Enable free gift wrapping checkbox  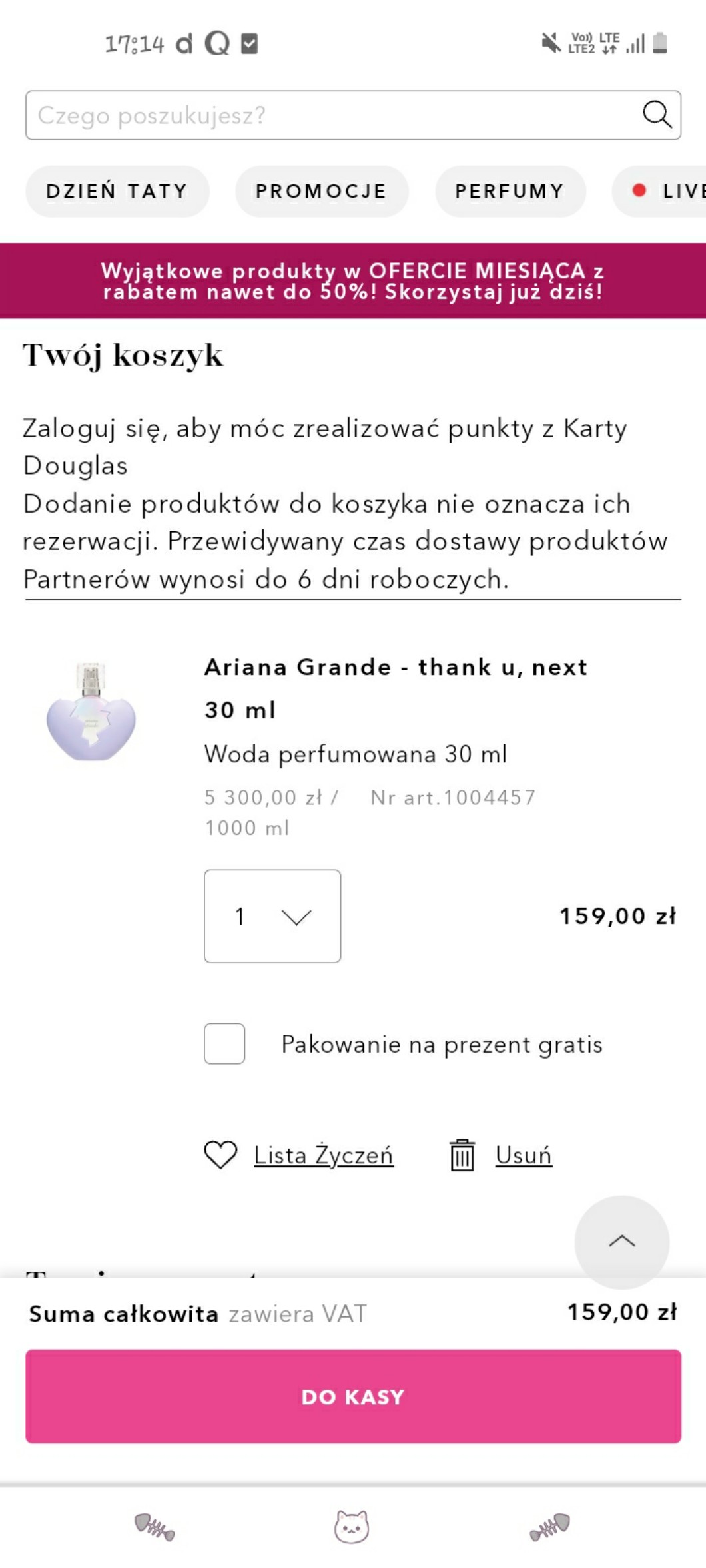pyautogui.click(x=224, y=1043)
